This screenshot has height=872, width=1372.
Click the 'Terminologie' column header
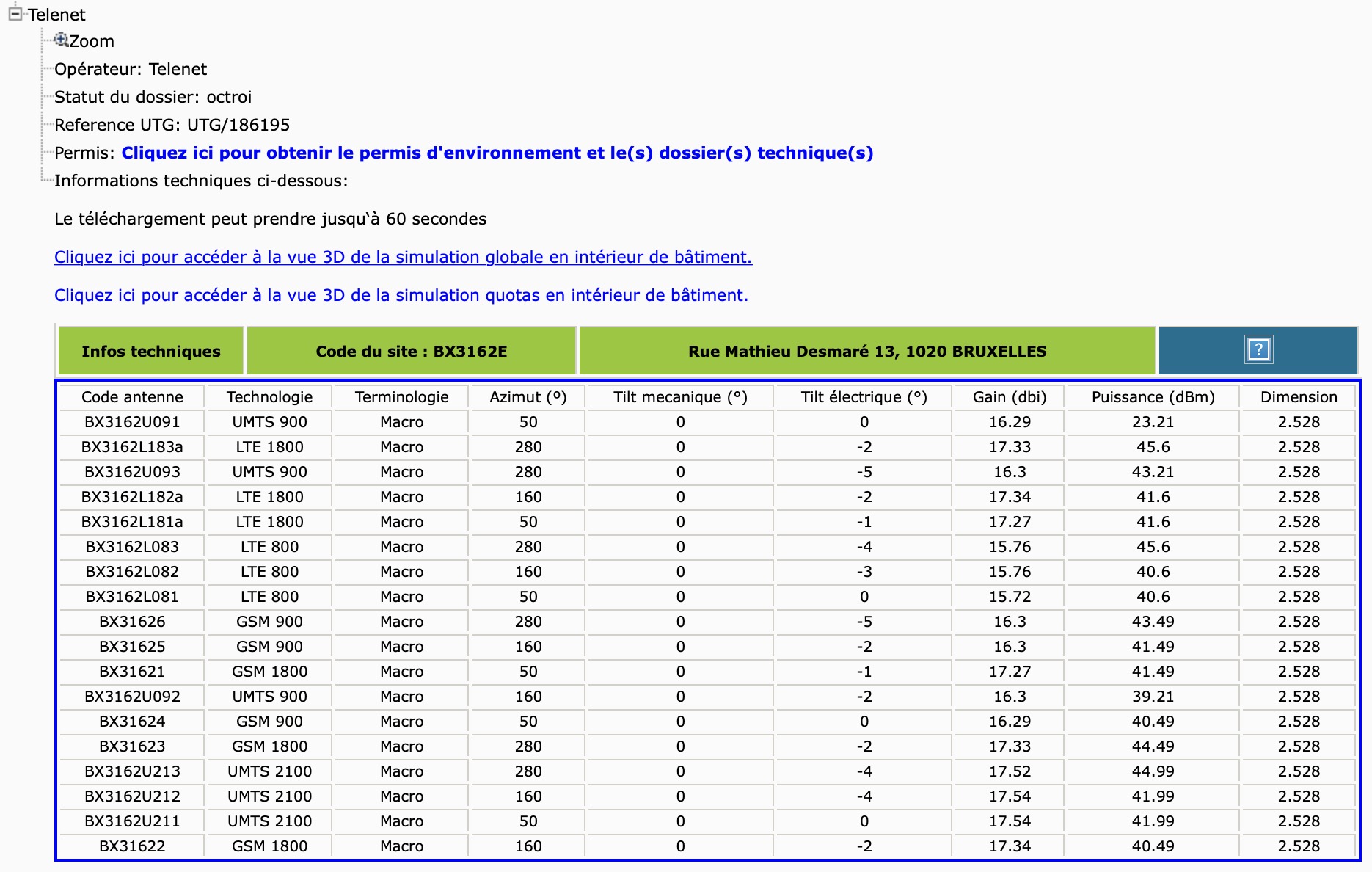click(x=402, y=397)
